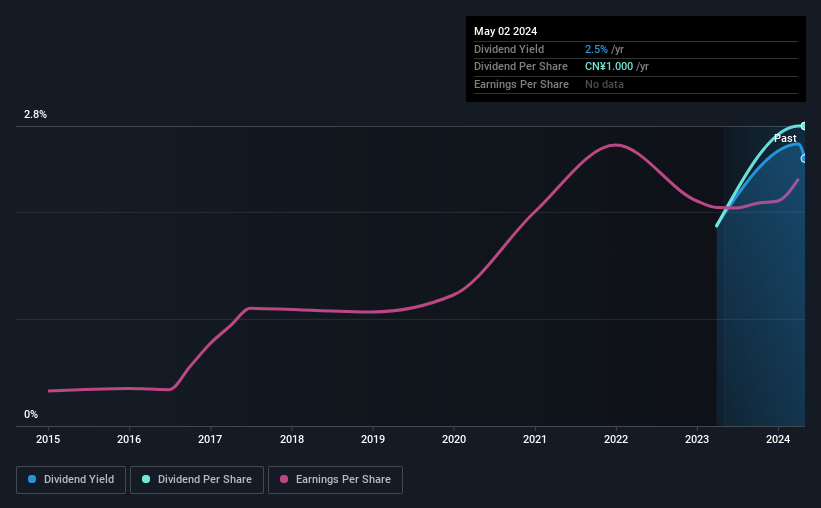Click the 2.8% y-axis label
Viewport: 821px width, 508px height.
[35, 114]
